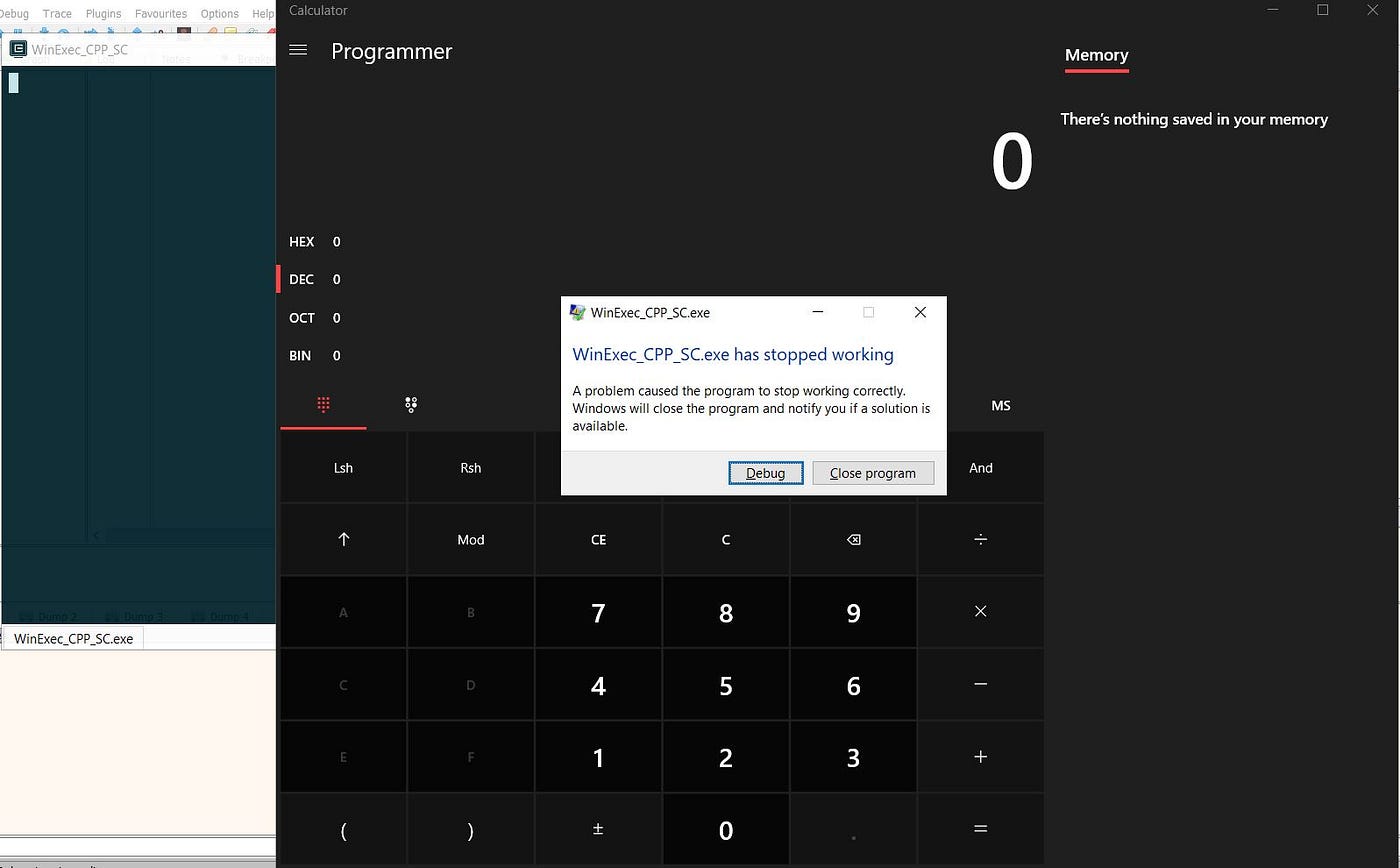Select the full keypad icon tab
Screen dimensions: 1400x868
(x=323, y=405)
